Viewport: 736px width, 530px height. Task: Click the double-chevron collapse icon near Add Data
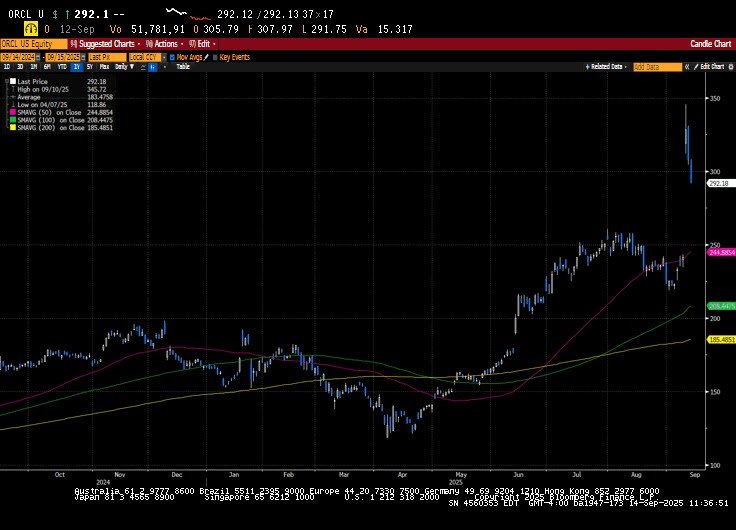tap(688, 66)
